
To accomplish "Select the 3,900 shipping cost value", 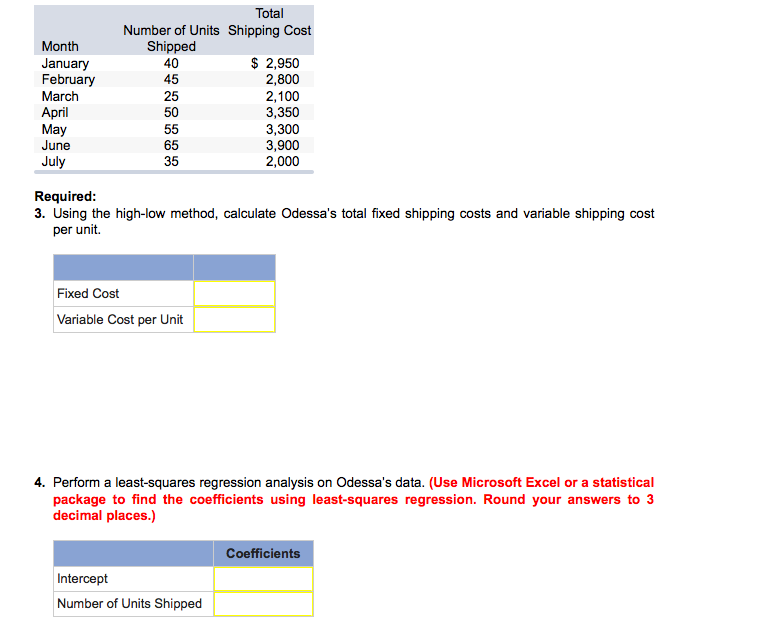I will (x=282, y=145).
